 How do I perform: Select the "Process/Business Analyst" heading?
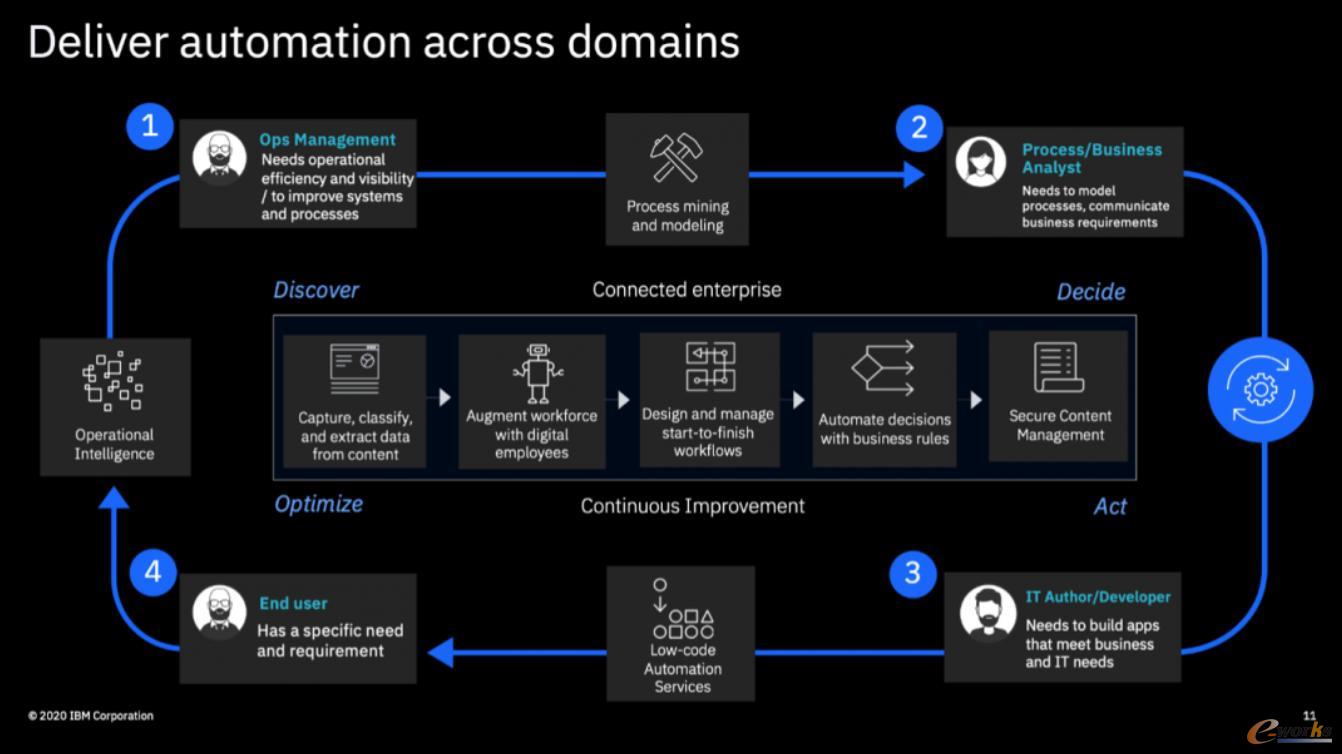click(x=1092, y=158)
